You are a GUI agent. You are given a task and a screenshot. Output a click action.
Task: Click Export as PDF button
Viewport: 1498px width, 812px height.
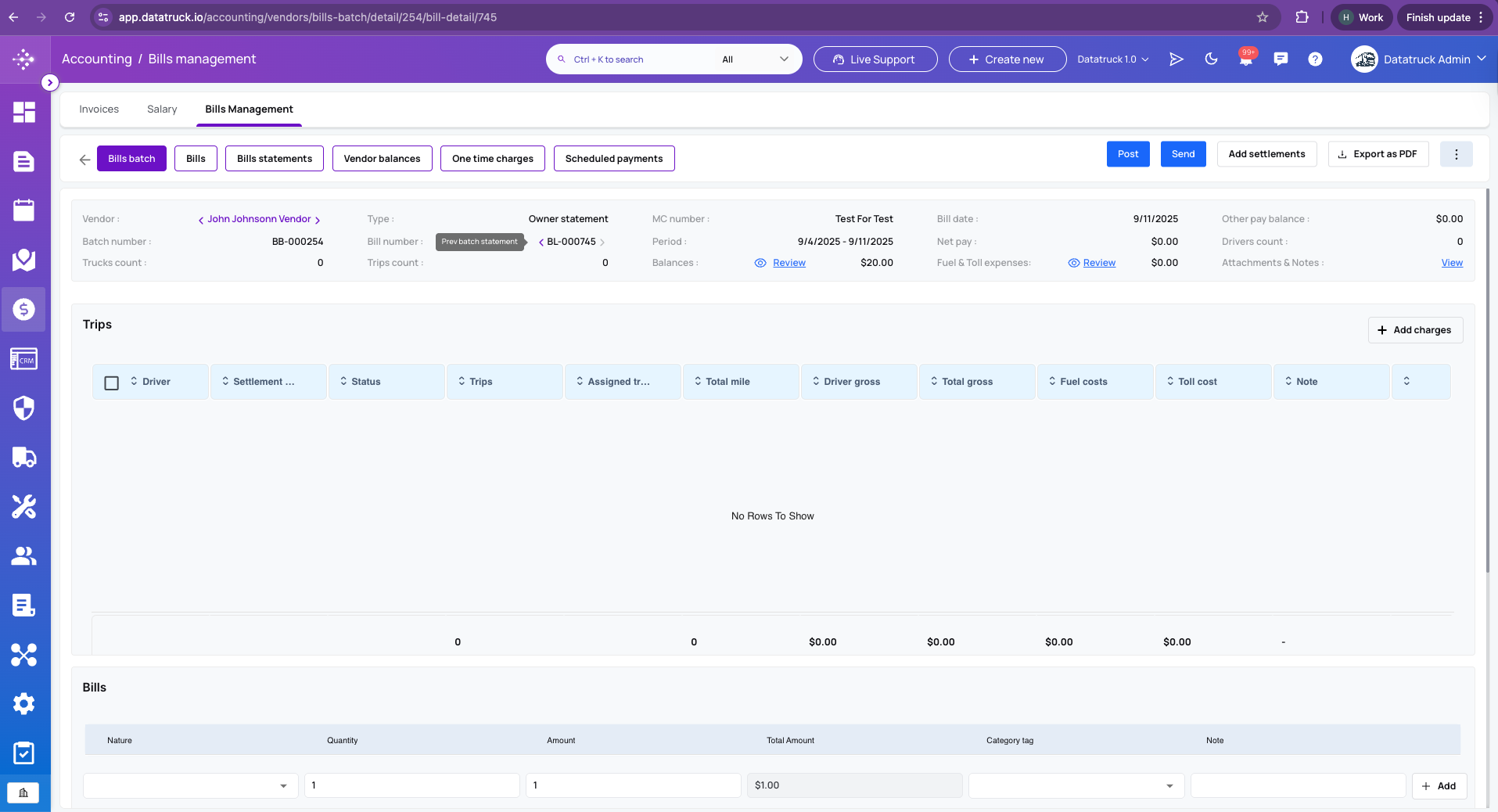point(1378,154)
